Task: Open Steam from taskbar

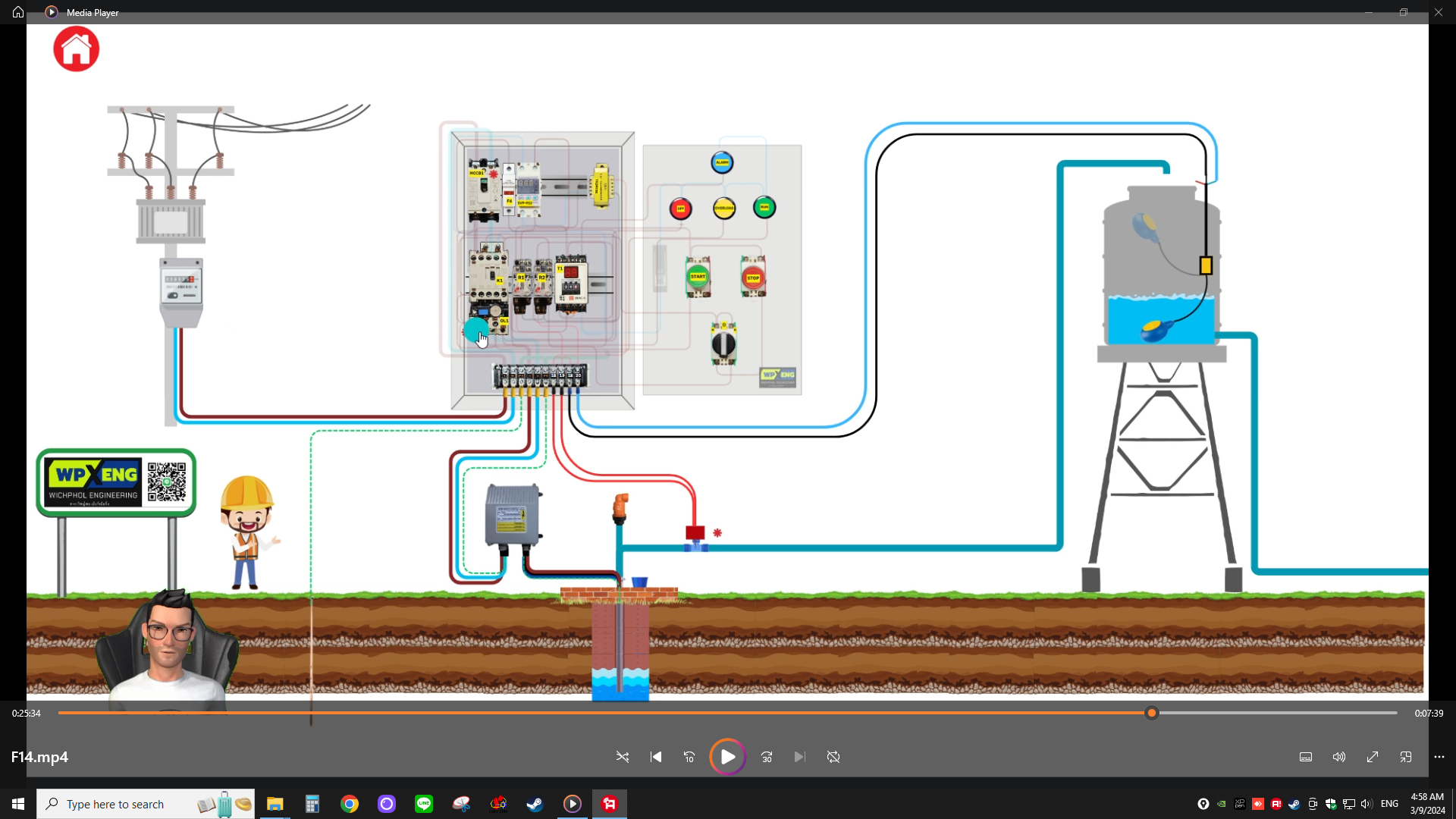Action: coord(535,804)
